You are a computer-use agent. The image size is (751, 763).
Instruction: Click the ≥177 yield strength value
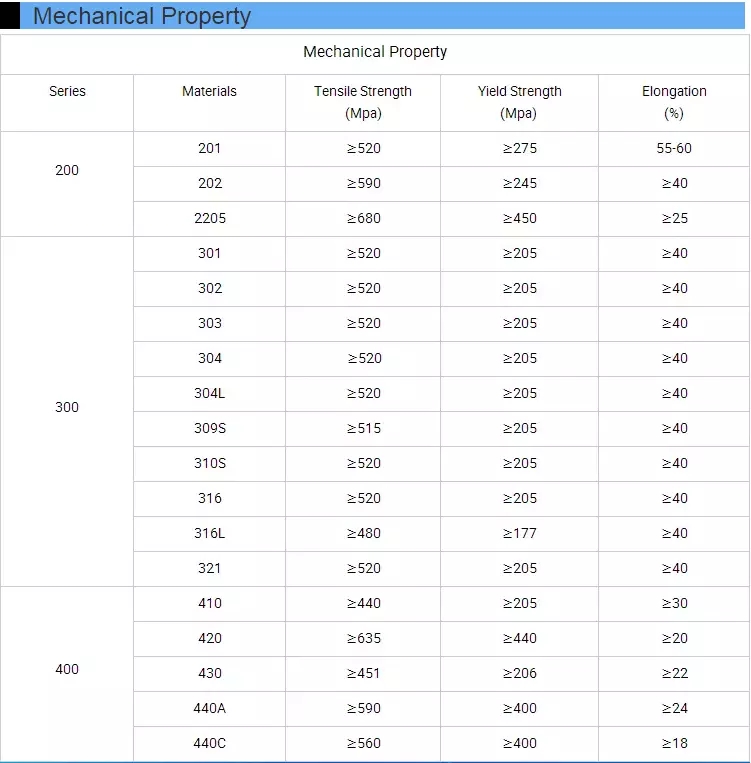(x=519, y=533)
